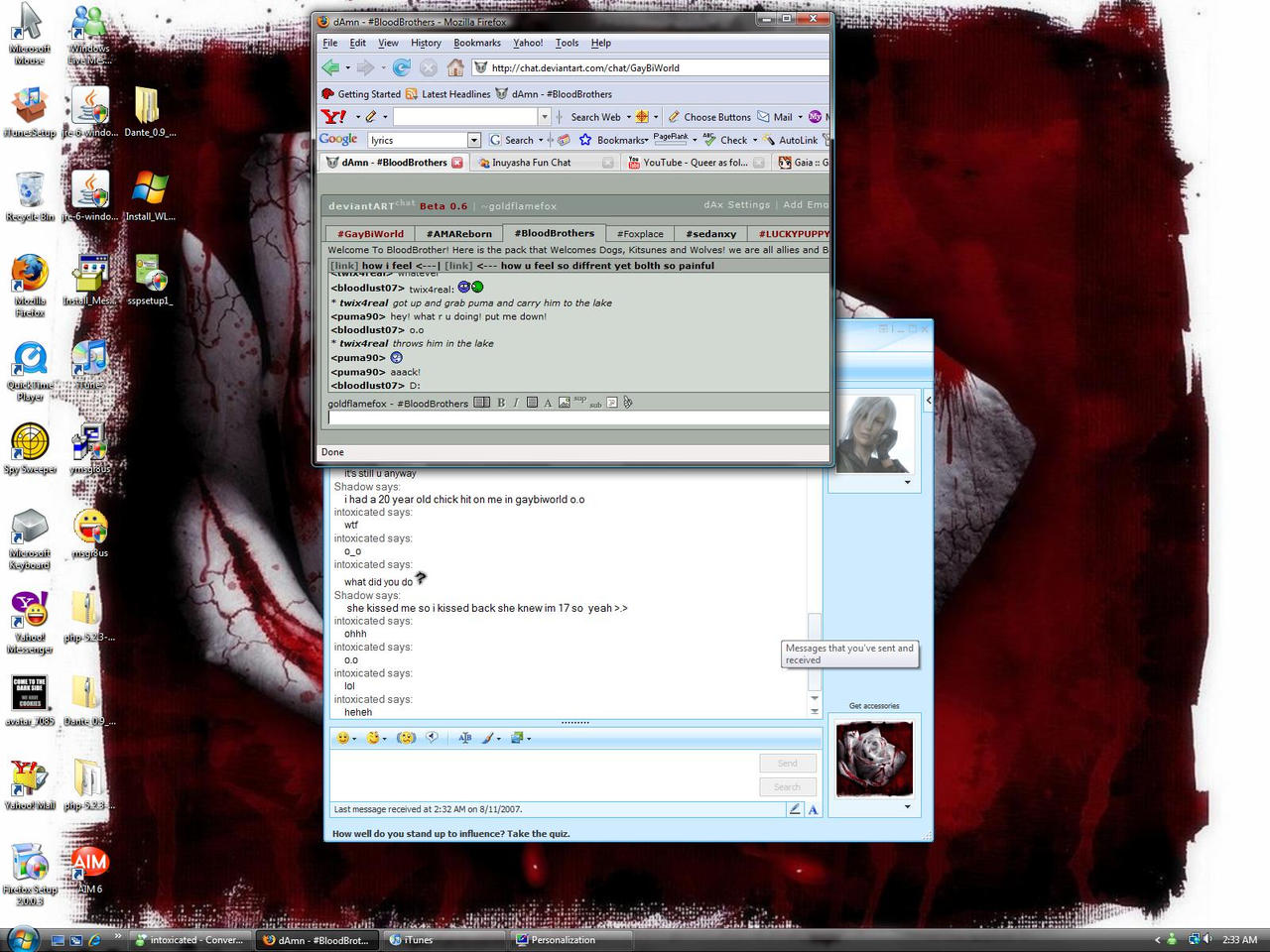The height and width of the screenshot is (952, 1270).
Task: Click Get accessories link in Messenger
Action: (x=874, y=706)
